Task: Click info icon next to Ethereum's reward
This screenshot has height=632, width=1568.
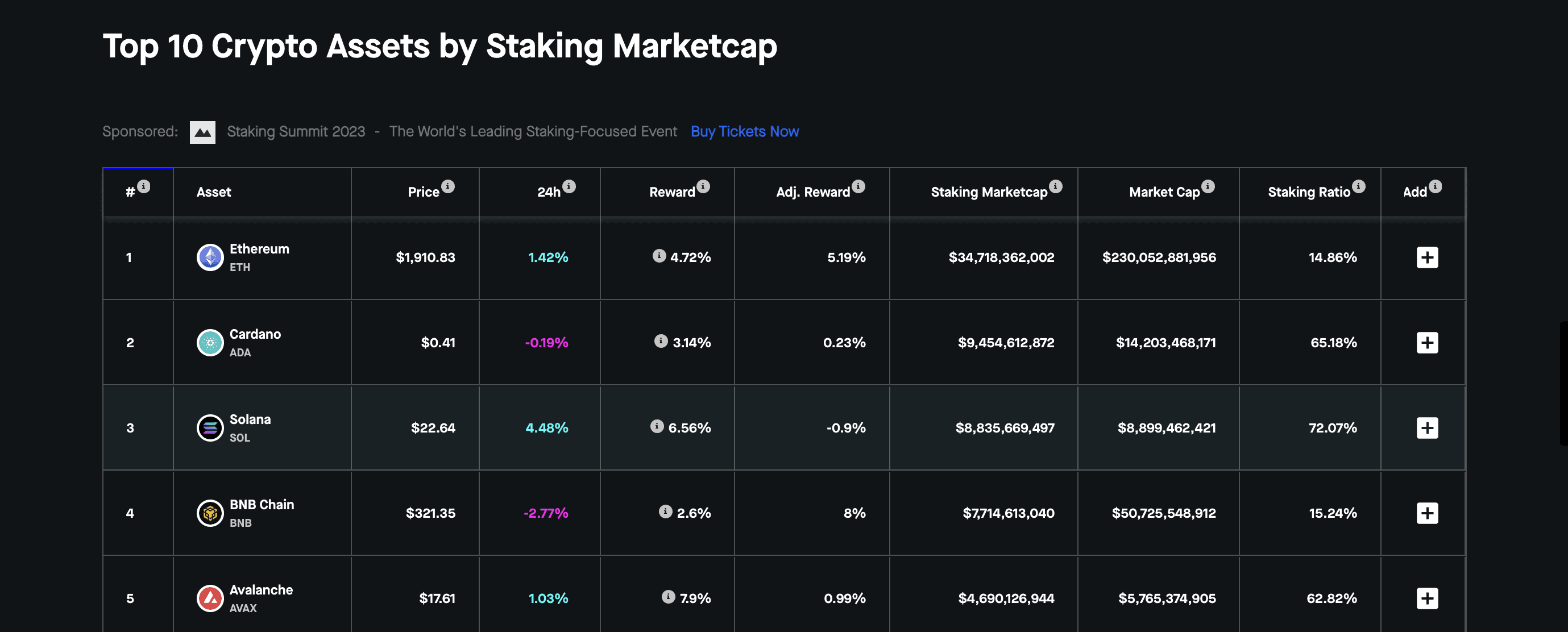Action: (x=658, y=256)
